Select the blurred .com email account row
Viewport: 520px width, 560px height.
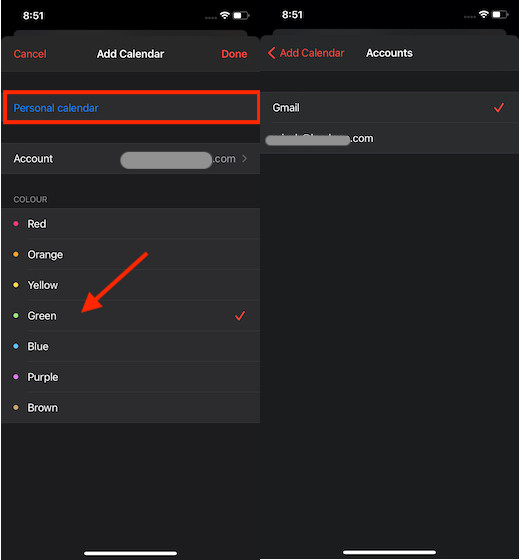coord(389,139)
